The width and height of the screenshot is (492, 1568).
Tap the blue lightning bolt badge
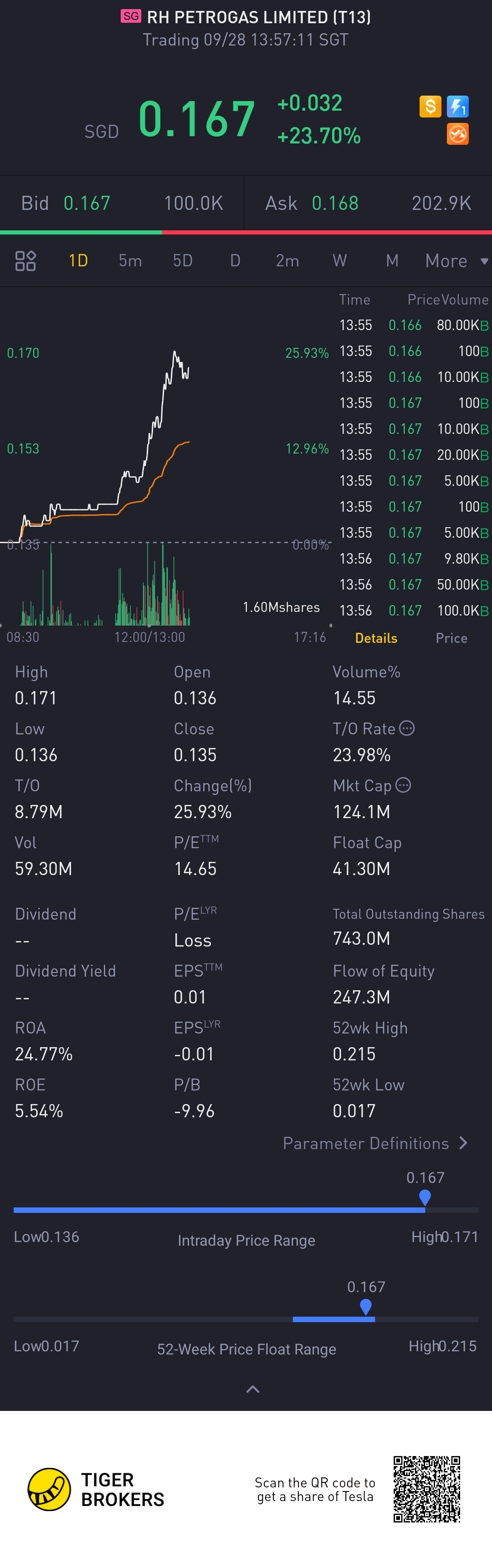(x=458, y=107)
